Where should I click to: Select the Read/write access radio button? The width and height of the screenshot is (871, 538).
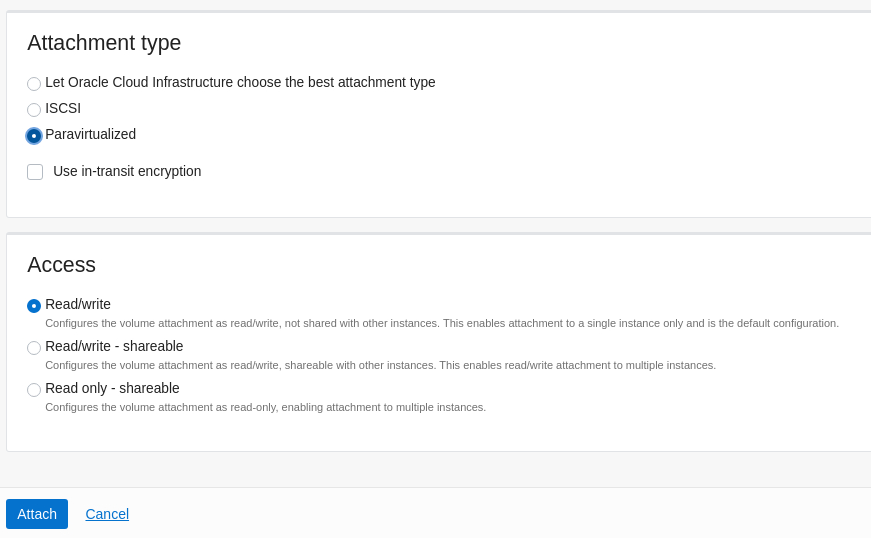pos(34,305)
